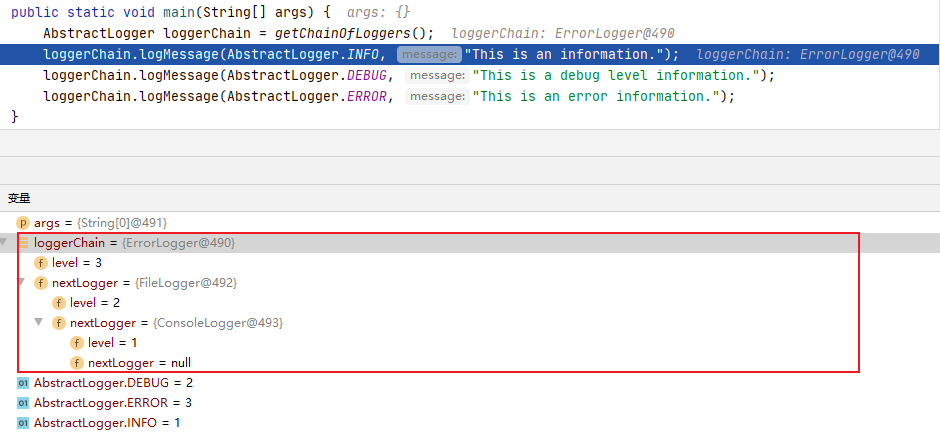Click the field icon next to level = 3
The height and width of the screenshot is (438, 940).
(x=41, y=263)
